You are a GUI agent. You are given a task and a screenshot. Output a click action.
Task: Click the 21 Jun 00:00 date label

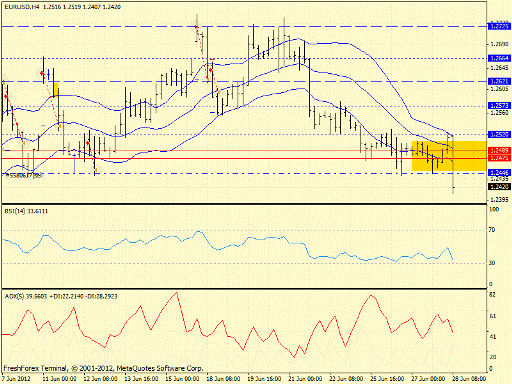pyautogui.click(x=305, y=379)
